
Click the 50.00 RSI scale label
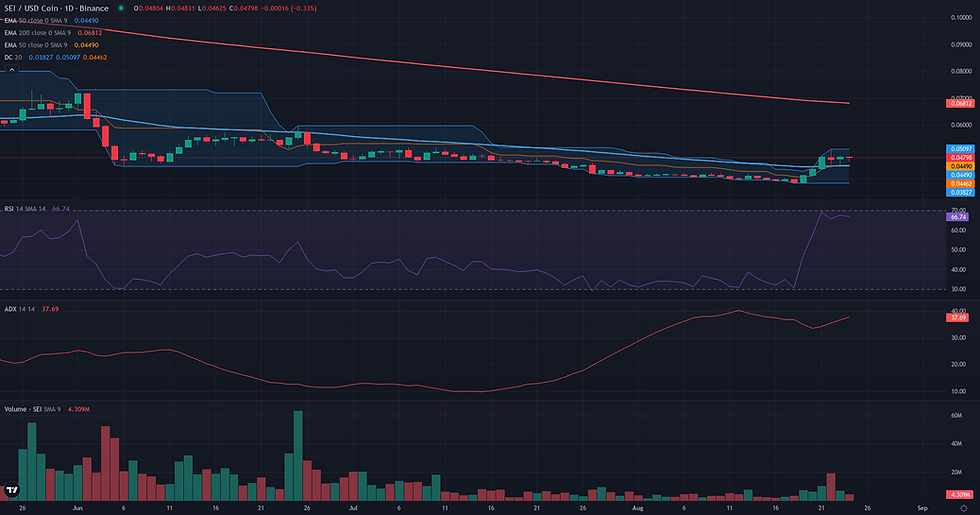coord(958,249)
